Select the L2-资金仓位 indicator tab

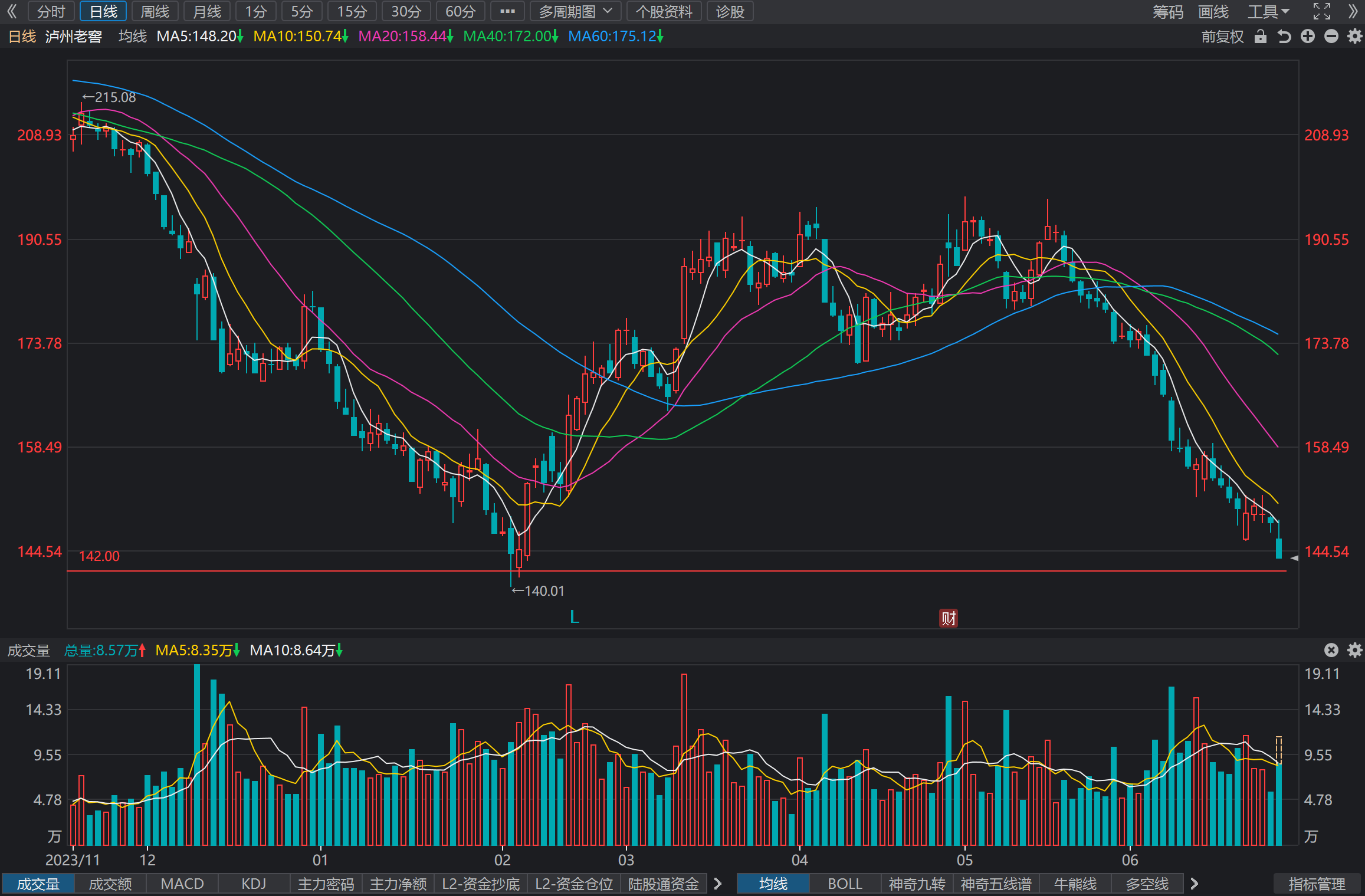[x=574, y=884]
